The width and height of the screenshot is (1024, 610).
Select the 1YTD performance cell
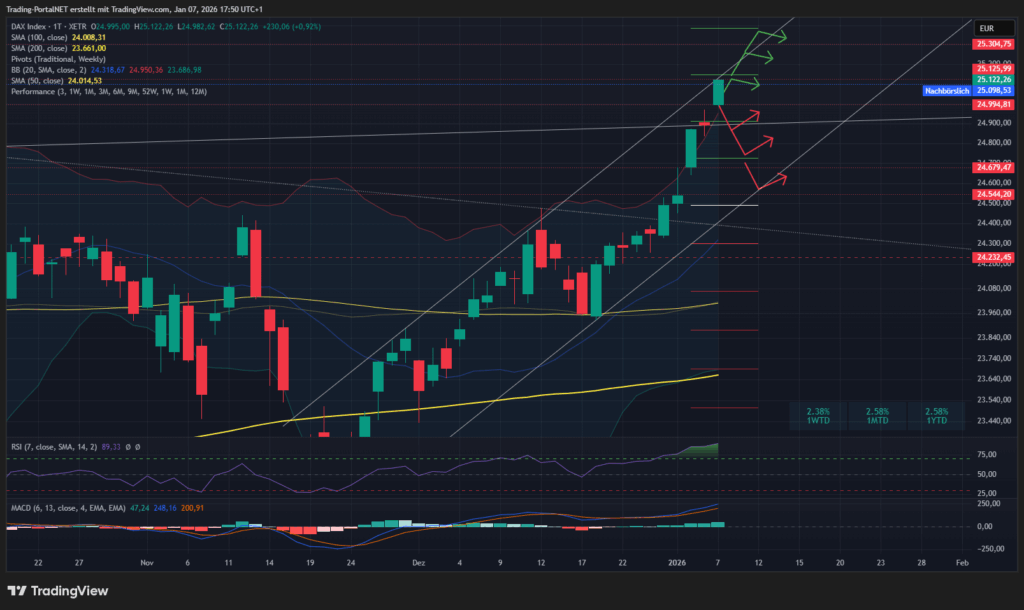[x=937, y=416]
